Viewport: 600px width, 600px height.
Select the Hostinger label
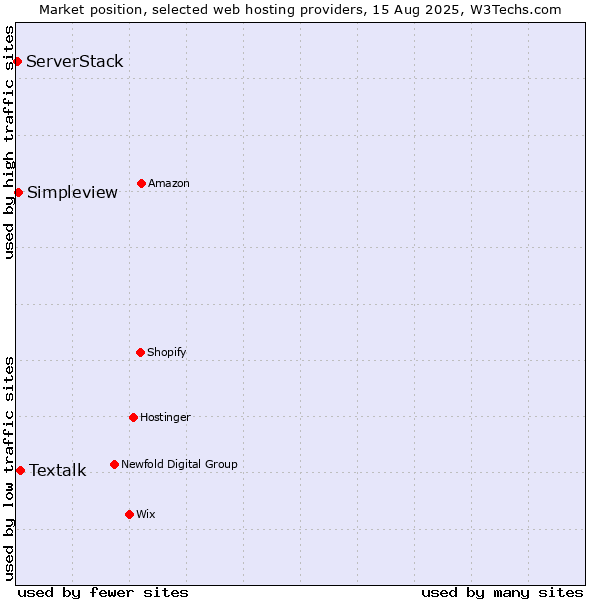(x=165, y=417)
